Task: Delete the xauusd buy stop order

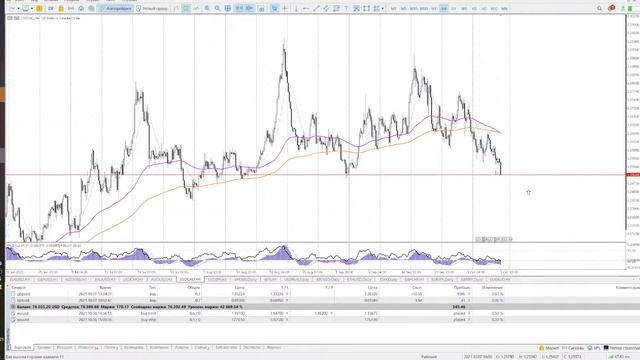Action: click(469, 320)
